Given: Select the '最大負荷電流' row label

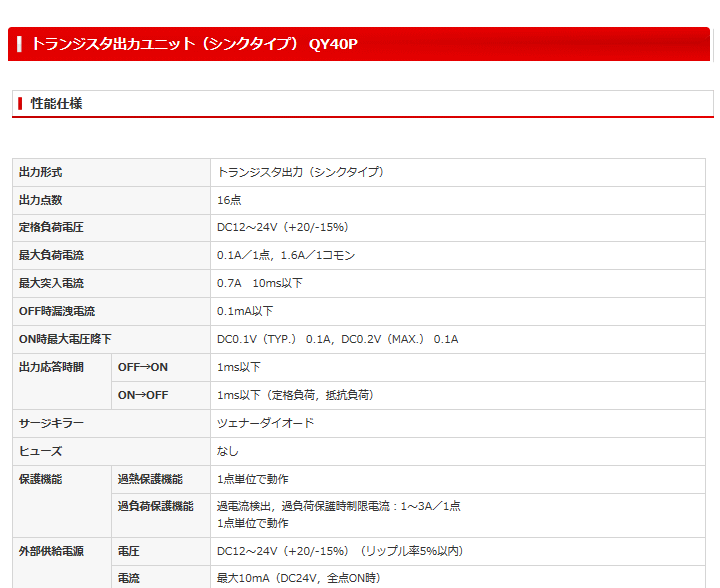Looking at the screenshot, I should 51,256.
